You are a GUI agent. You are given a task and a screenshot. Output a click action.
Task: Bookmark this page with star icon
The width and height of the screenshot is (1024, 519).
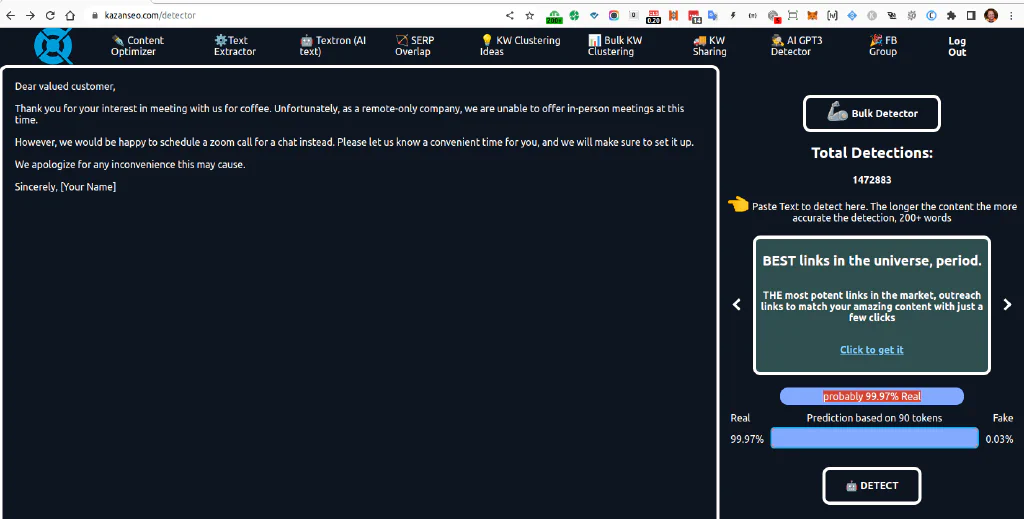530,15
